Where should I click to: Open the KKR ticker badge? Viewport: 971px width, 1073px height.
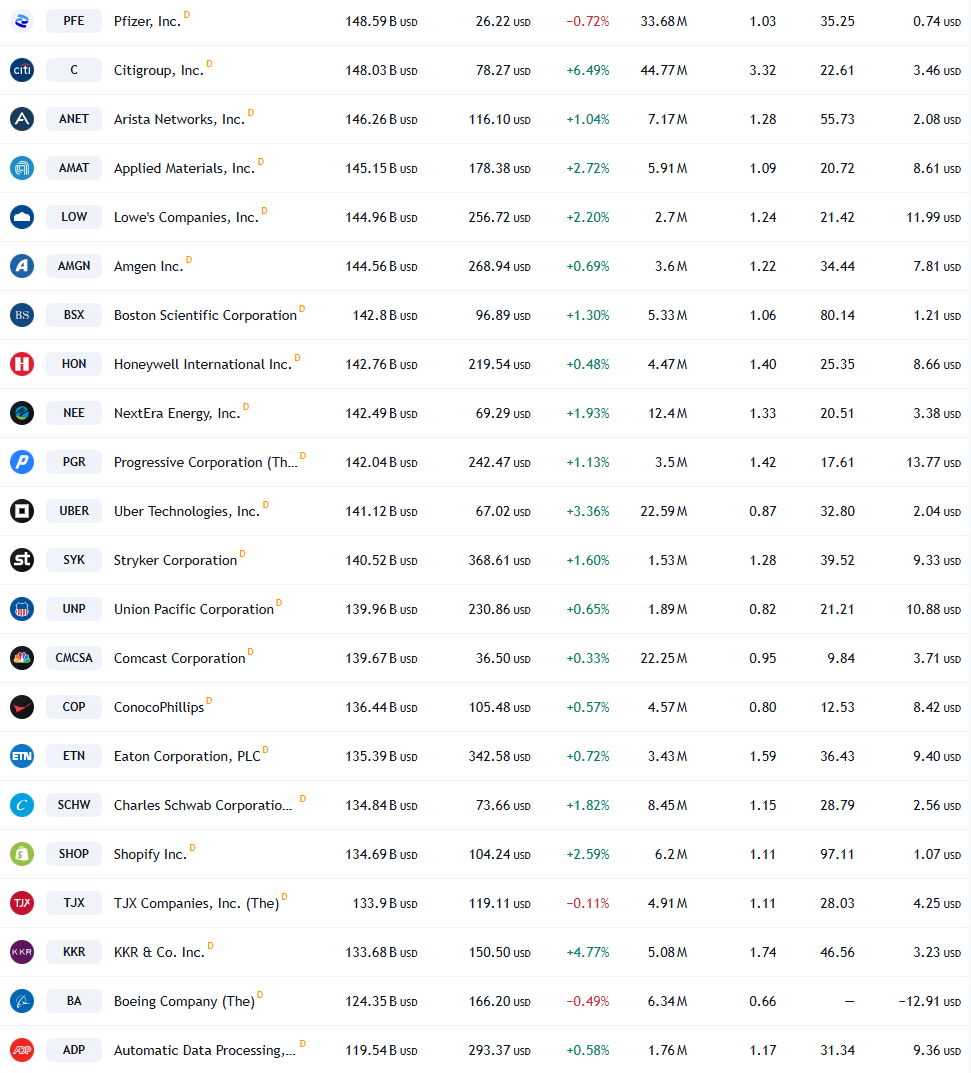point(74,952)
